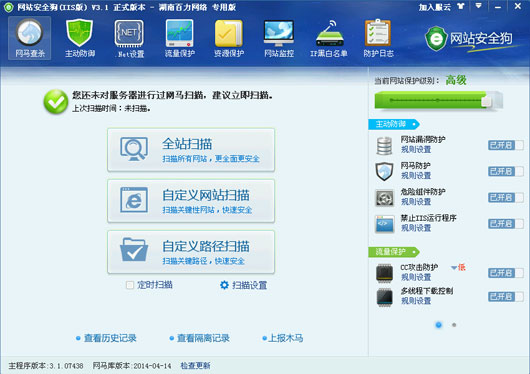Start 全站扫描 full site scan
The width and height of the screenshot is (530, 374).
point(191,150)
